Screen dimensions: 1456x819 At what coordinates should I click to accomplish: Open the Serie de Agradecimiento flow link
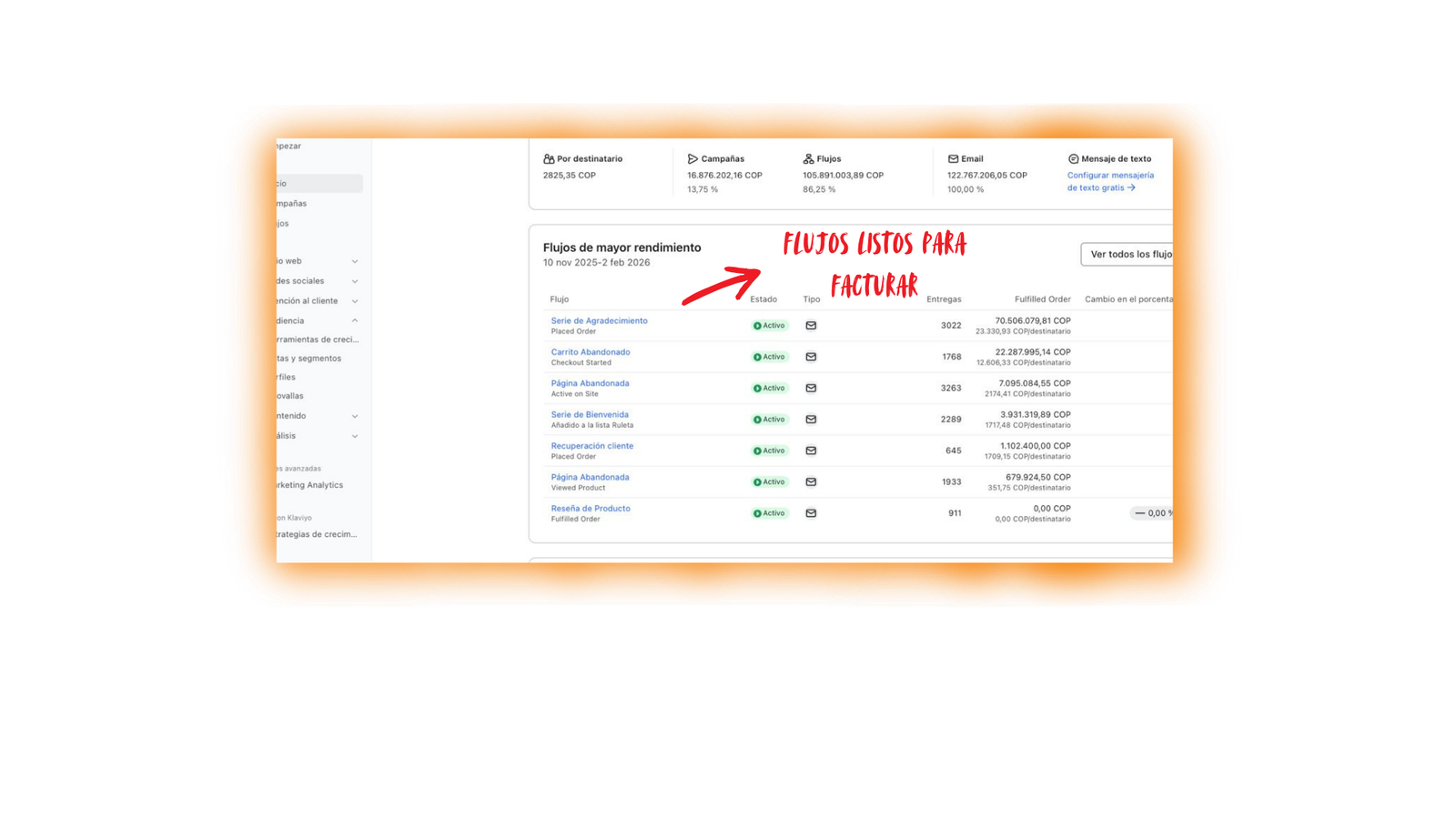[x=599, y=321]
